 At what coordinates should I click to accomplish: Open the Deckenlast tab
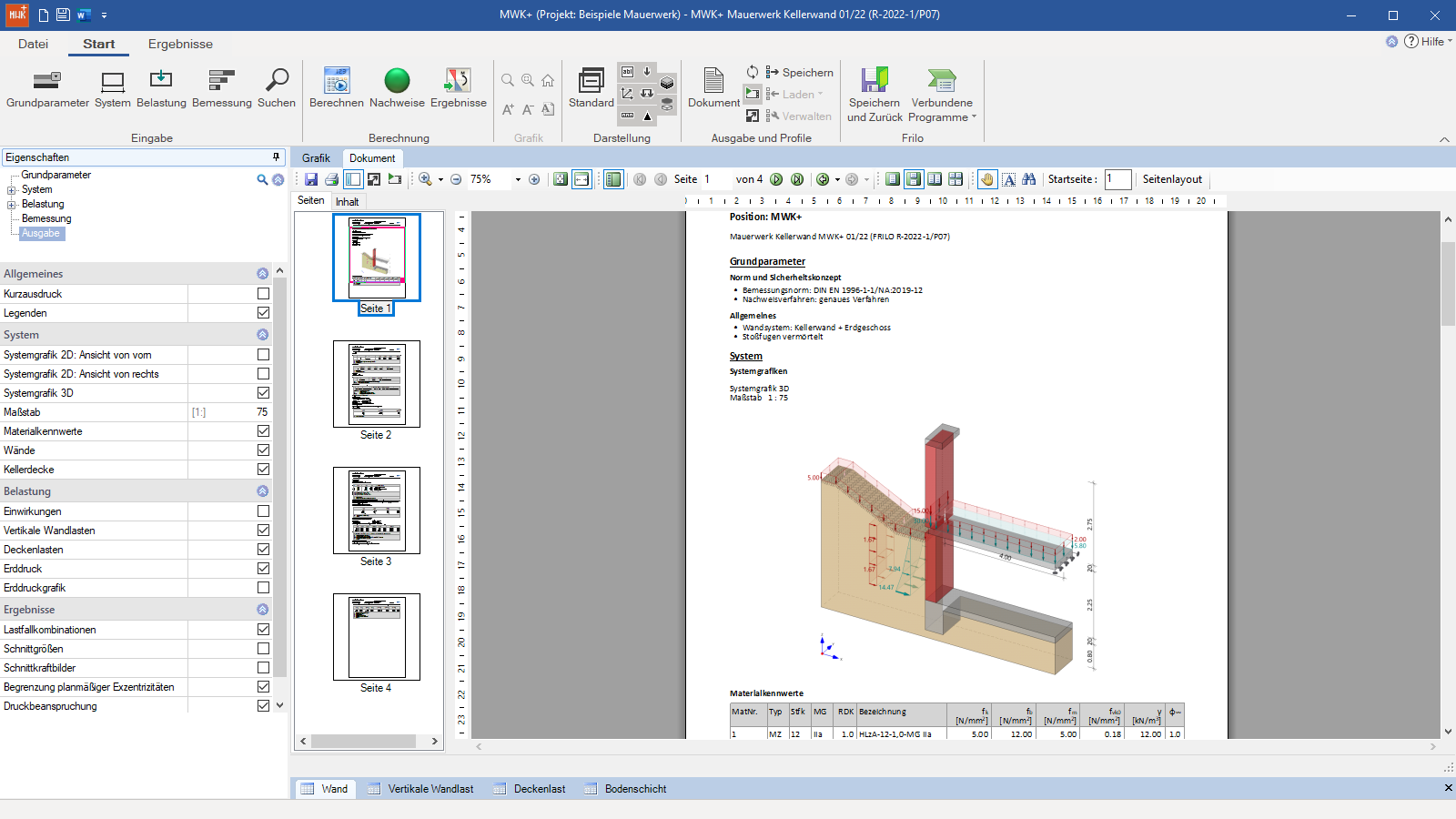[x=530, y=789]
